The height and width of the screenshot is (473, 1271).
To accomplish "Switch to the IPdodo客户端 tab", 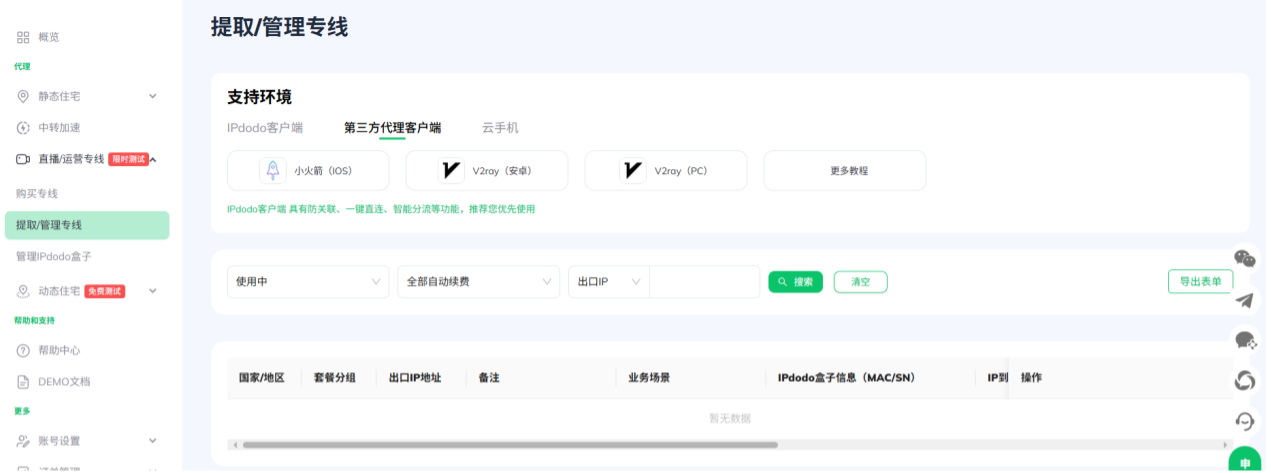I will 265,128.
